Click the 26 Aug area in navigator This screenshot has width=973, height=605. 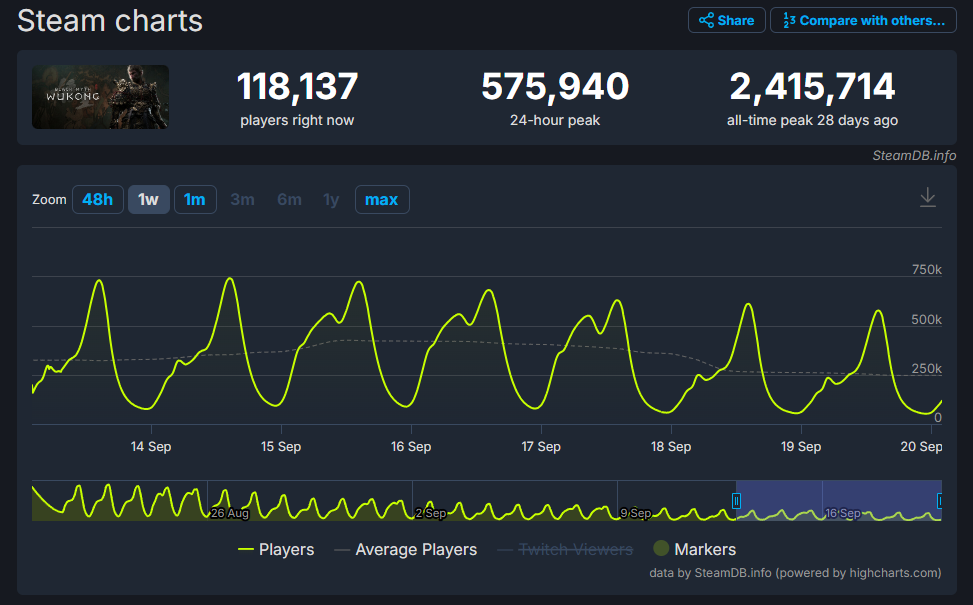(x=229, y=512)
